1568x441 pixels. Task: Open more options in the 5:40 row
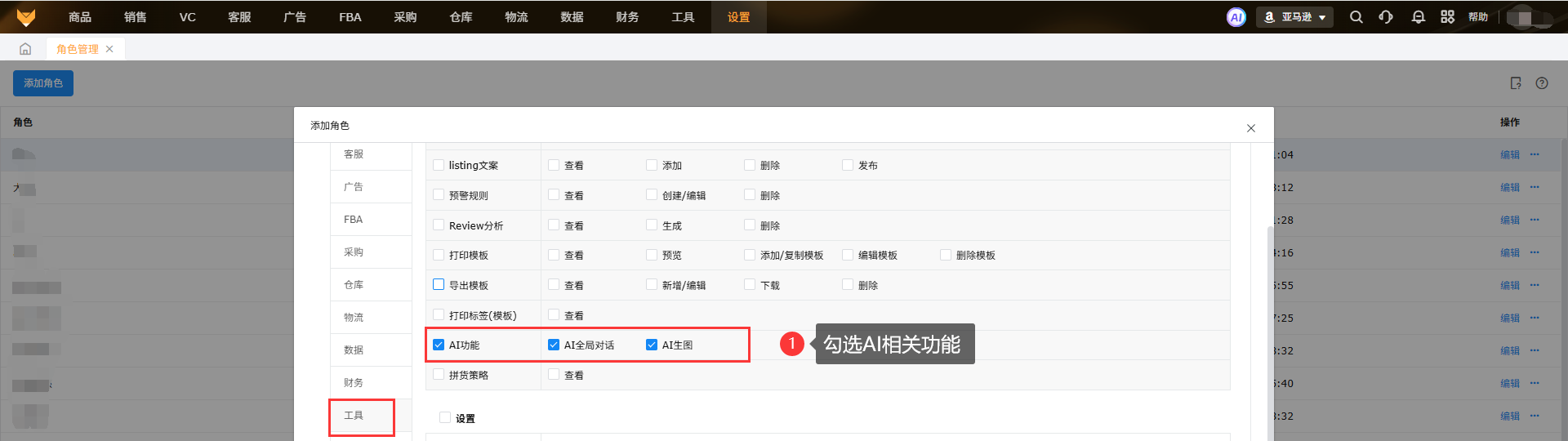(x=1535, y=383)
